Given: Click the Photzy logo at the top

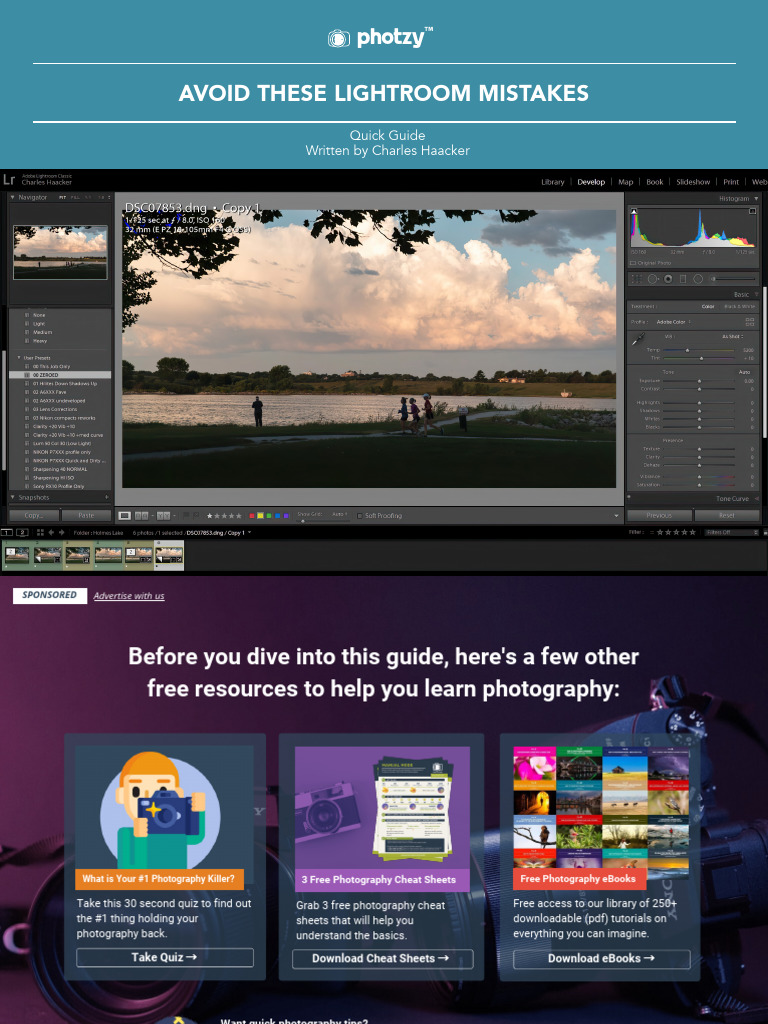Looking at the screenshot, I should pyautogui.click(x=380, y=37).
